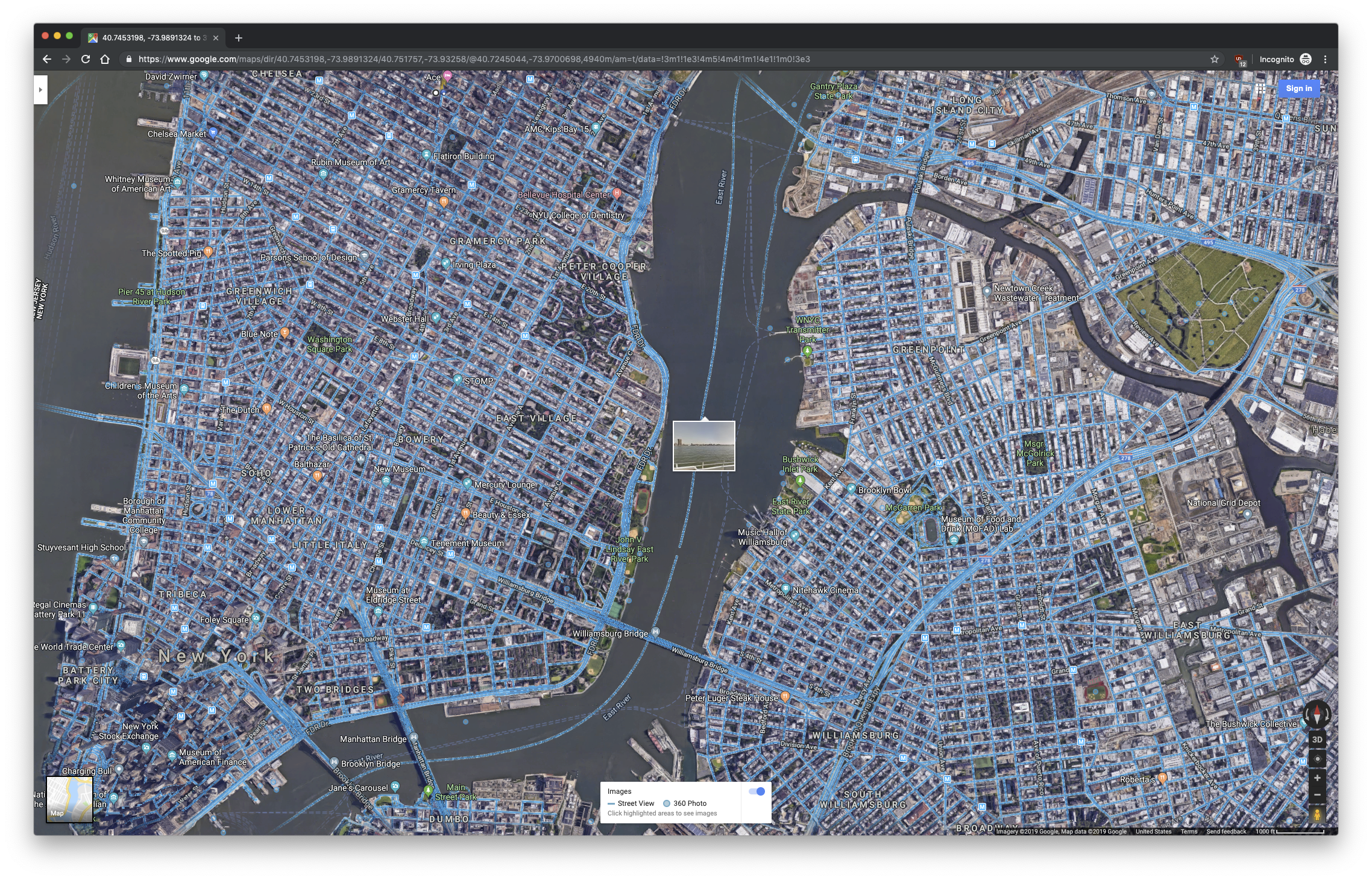The image size is (1372, 880).
Task: Select the Tenement Museum pin
Action: point(424,542)
